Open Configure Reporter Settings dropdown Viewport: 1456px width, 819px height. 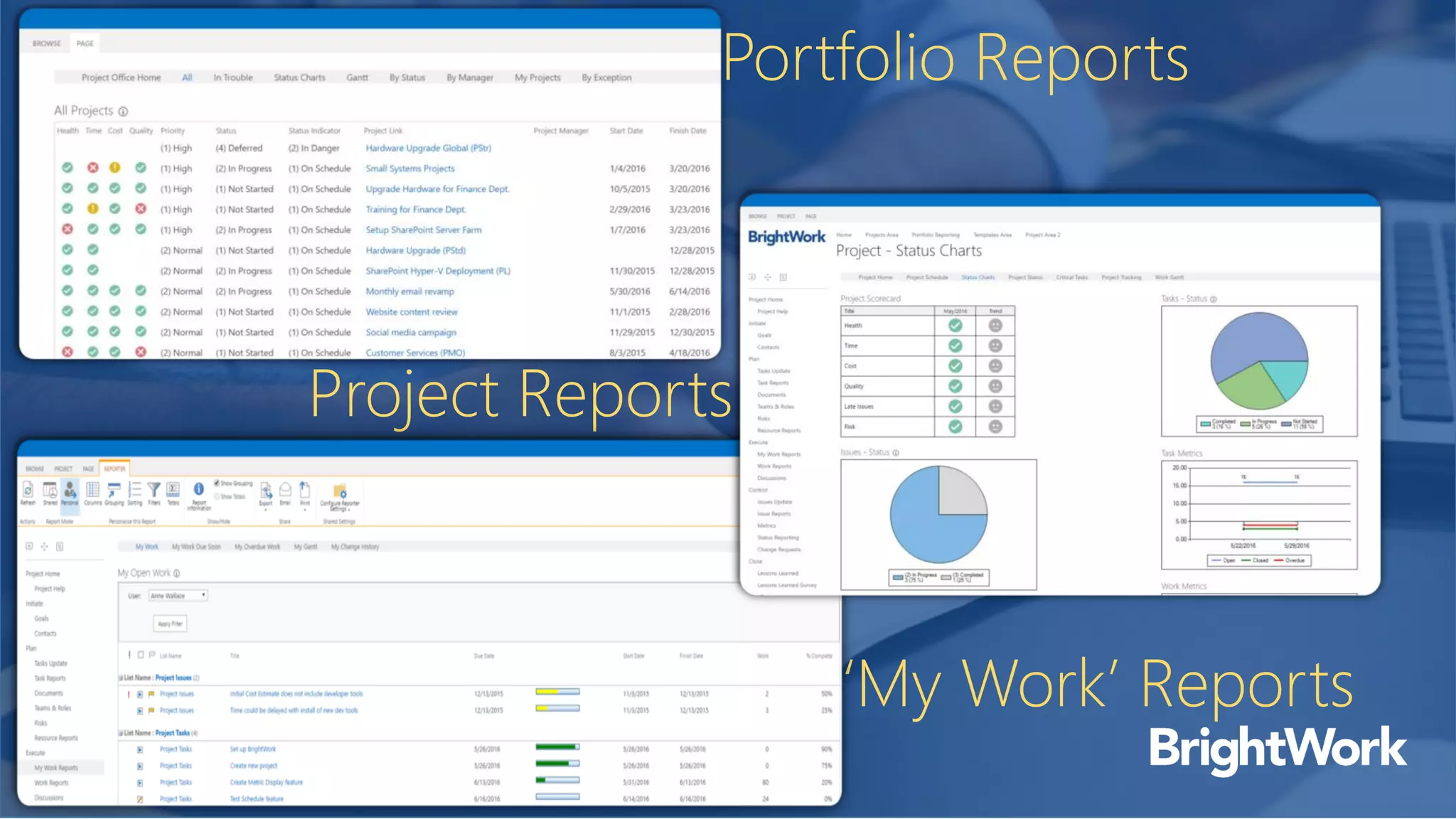[340, 498]
